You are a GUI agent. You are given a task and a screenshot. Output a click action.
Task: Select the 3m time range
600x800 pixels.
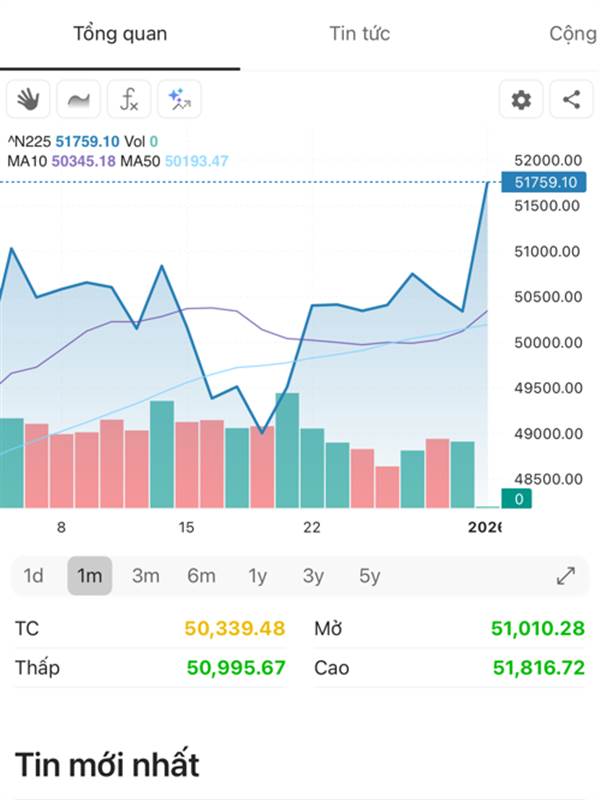point(146,576)
